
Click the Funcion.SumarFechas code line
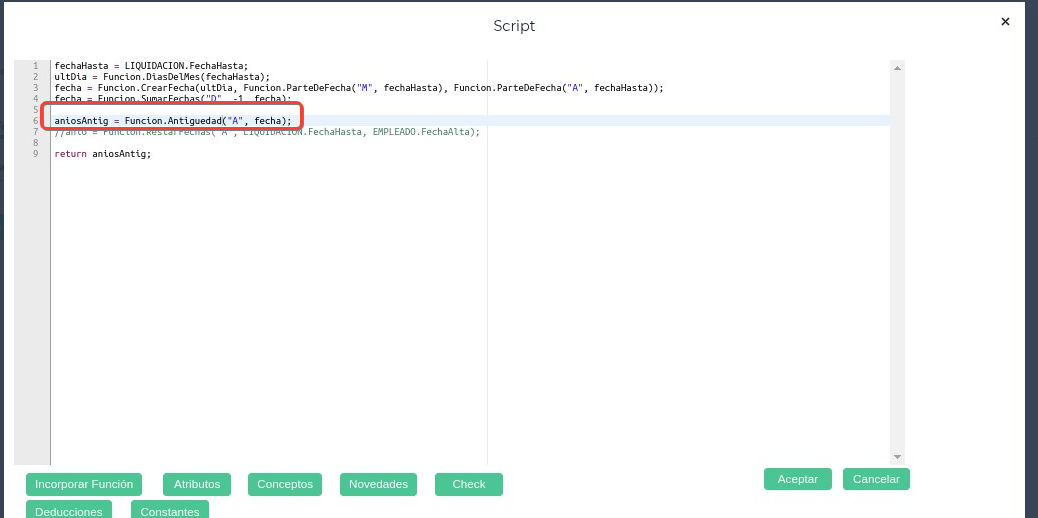coord(172,99)
